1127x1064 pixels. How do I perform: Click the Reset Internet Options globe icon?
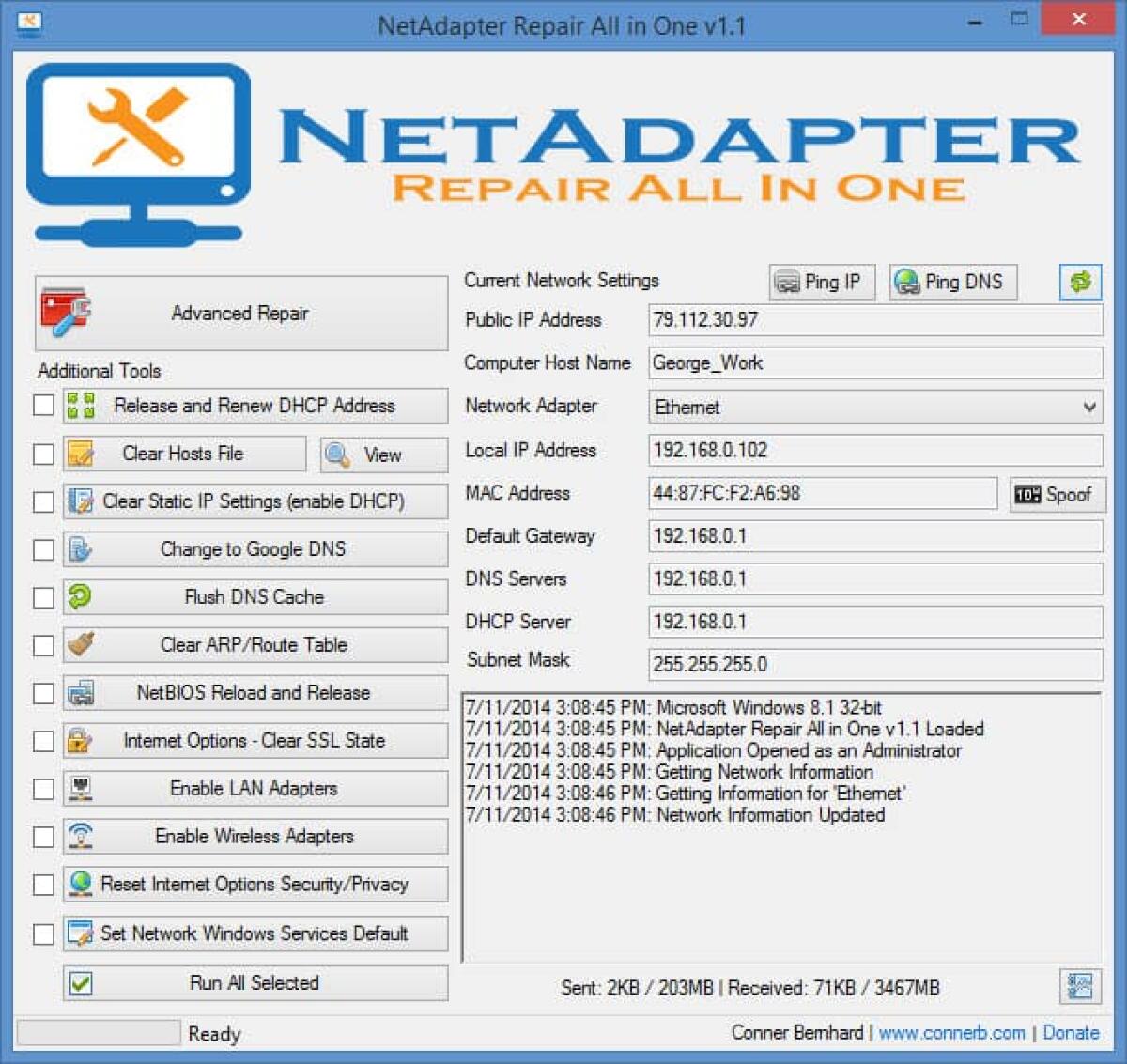pos(80,884)
